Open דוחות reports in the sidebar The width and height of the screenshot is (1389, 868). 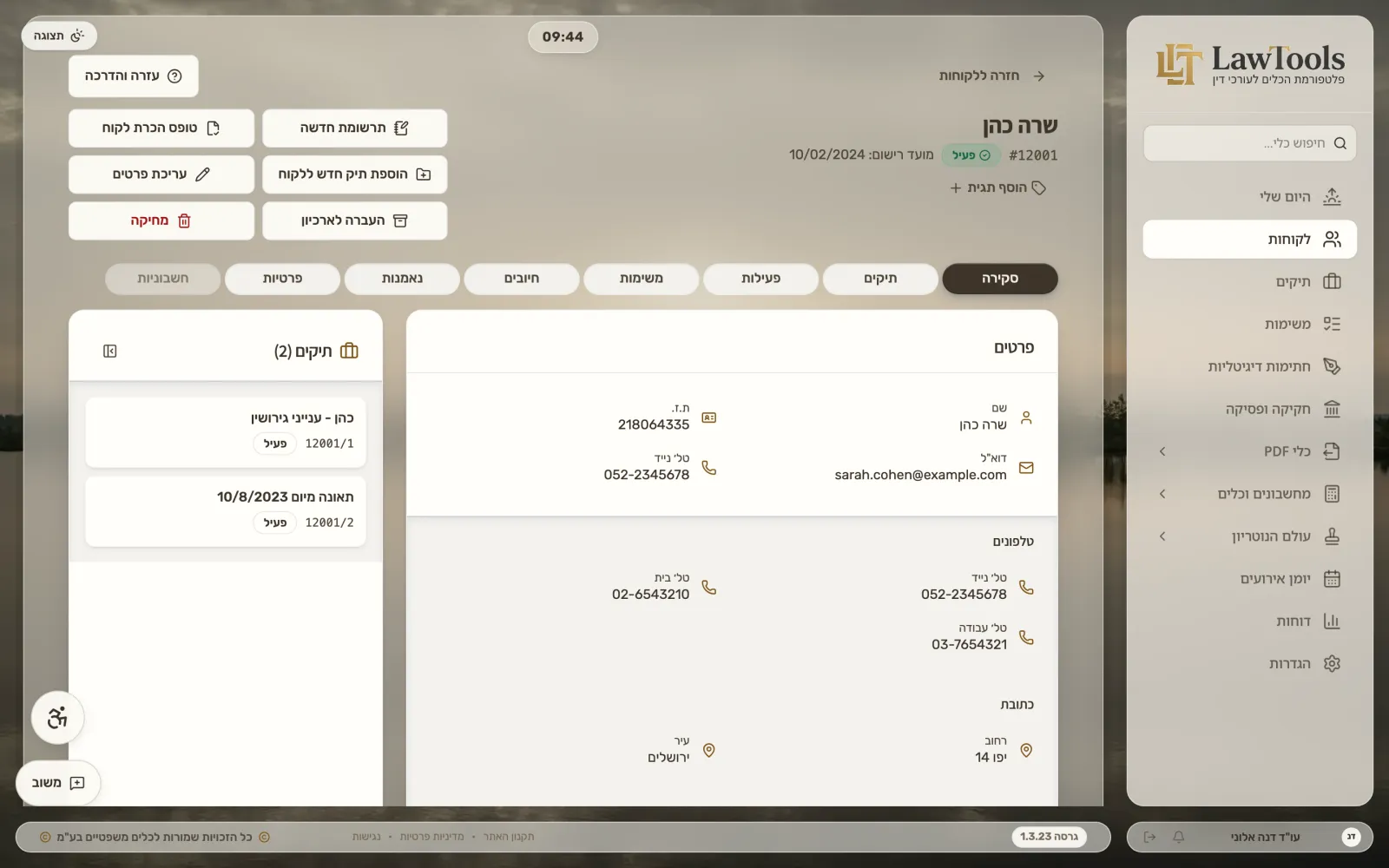1250,621
